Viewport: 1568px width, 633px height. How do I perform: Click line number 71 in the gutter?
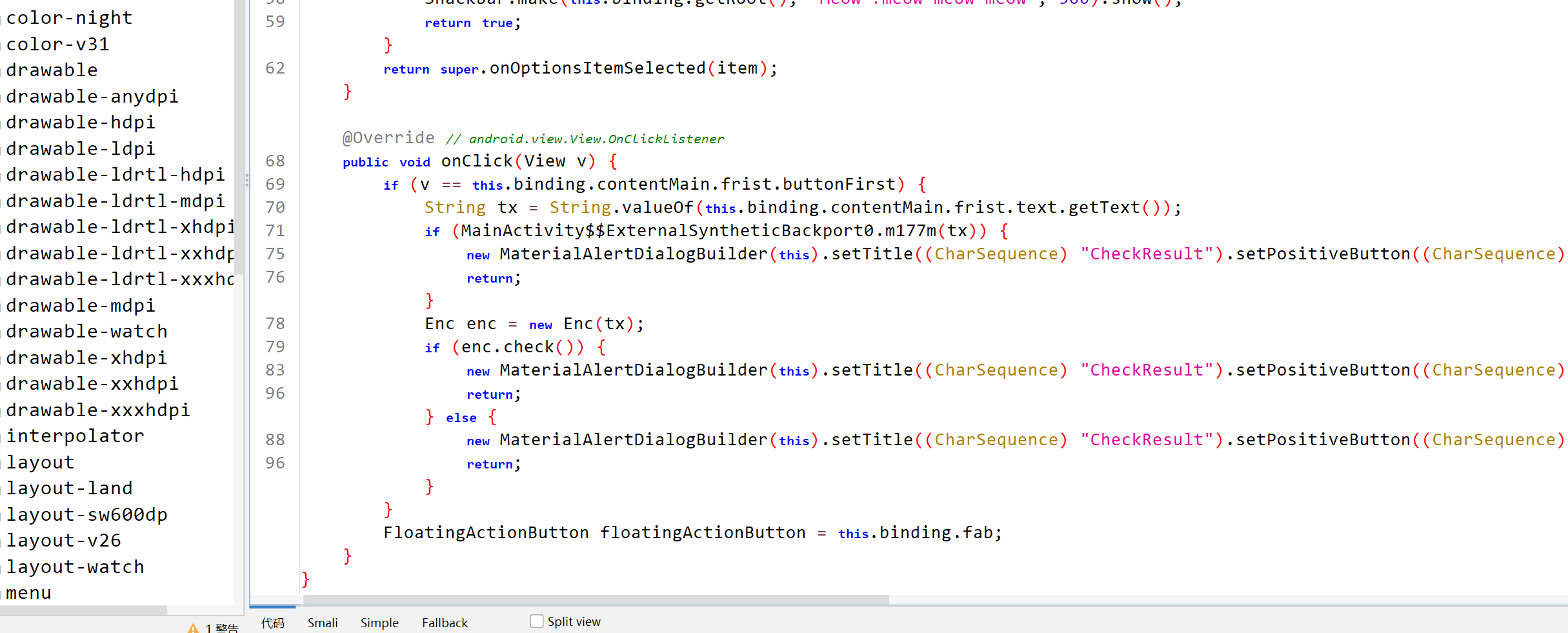tap(275, 230)
